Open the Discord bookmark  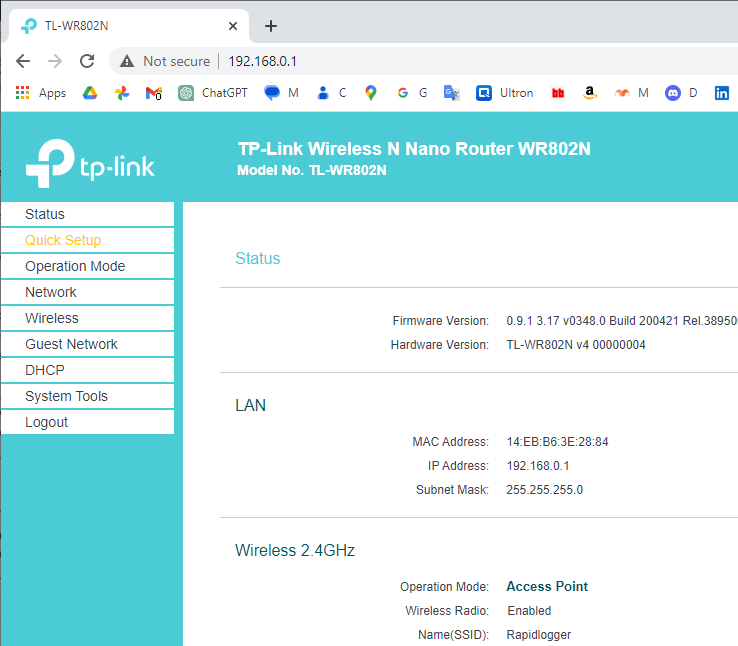pyautogui.click(x=681, y=93)
